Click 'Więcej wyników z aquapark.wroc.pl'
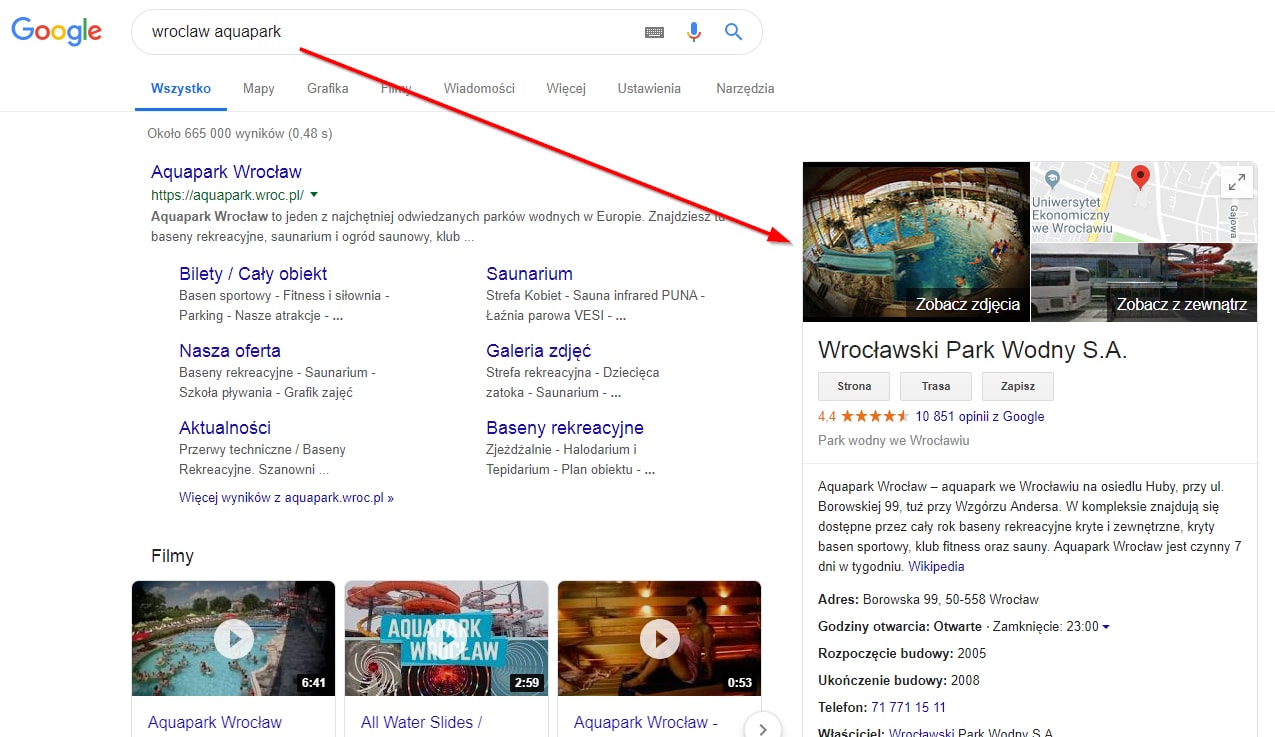The width and height of the screenshot is (1275, 737). pos(286,497)
